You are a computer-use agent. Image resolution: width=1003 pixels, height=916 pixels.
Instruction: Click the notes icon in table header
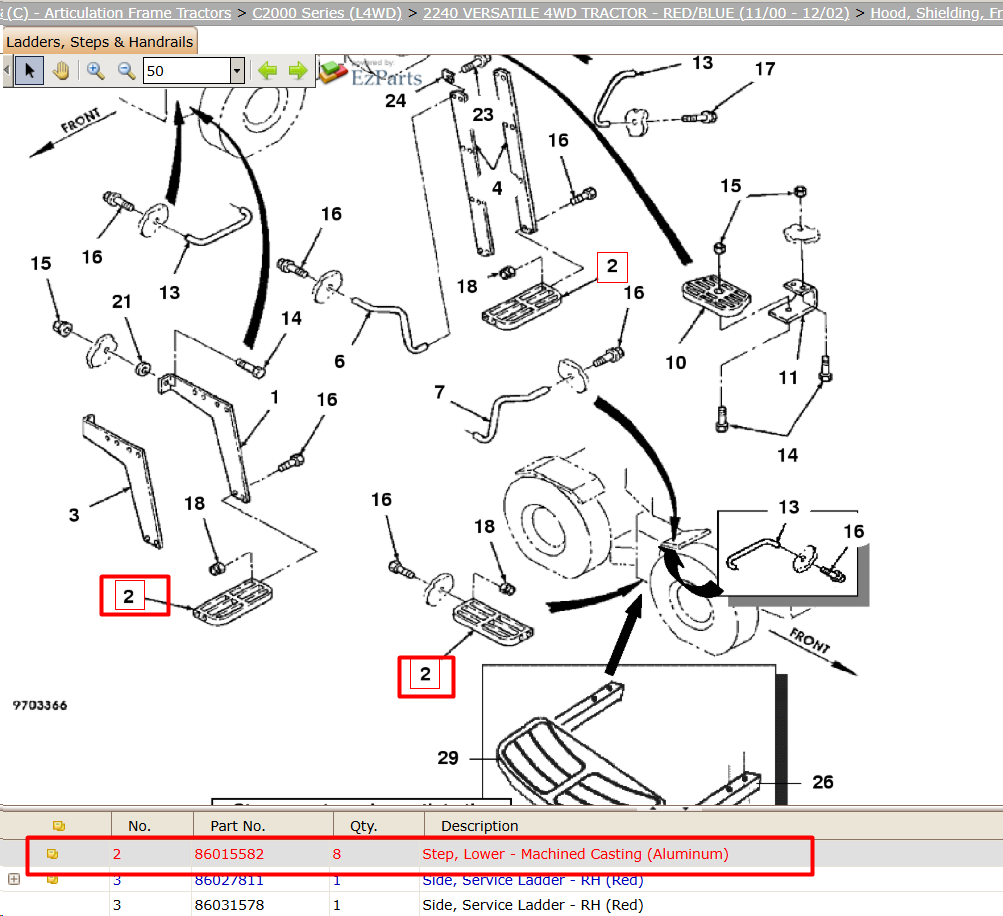point(59,826)
